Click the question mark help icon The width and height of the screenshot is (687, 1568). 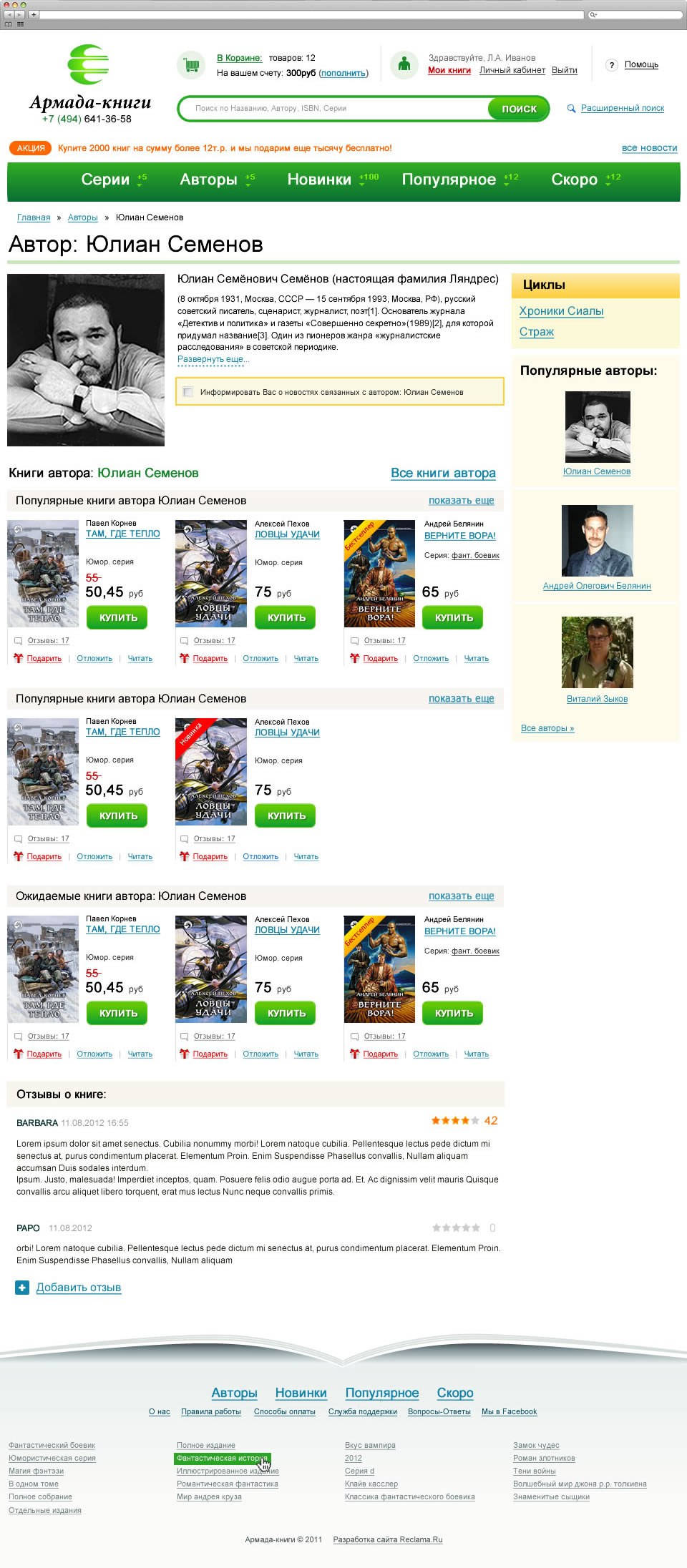pos(611,65)
